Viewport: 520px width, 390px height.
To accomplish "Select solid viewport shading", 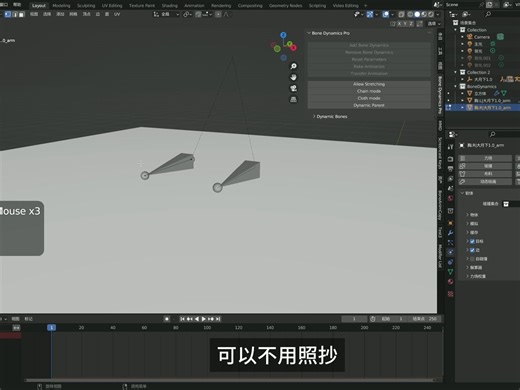I will pyautogui.click(x=417, y=14).
